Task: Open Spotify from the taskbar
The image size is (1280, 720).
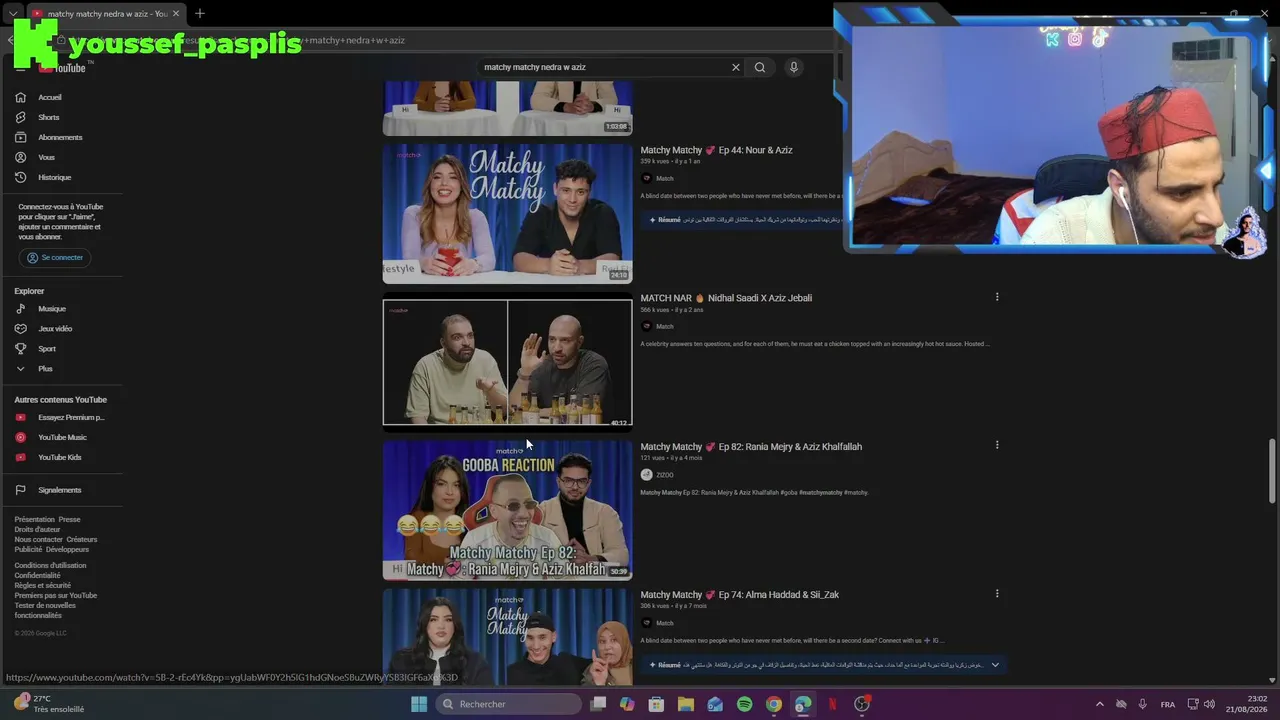Action: coord(744,704)
